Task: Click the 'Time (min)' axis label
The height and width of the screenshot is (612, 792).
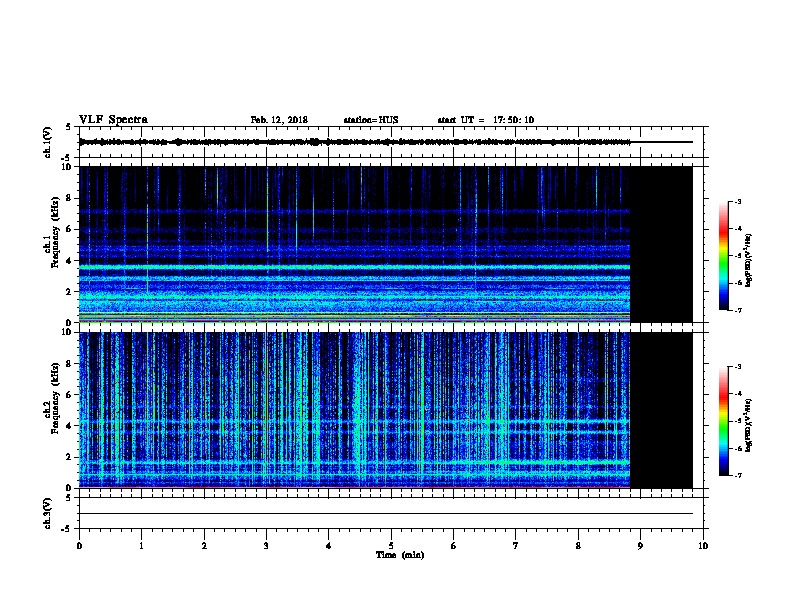Action: pos(400,555)
